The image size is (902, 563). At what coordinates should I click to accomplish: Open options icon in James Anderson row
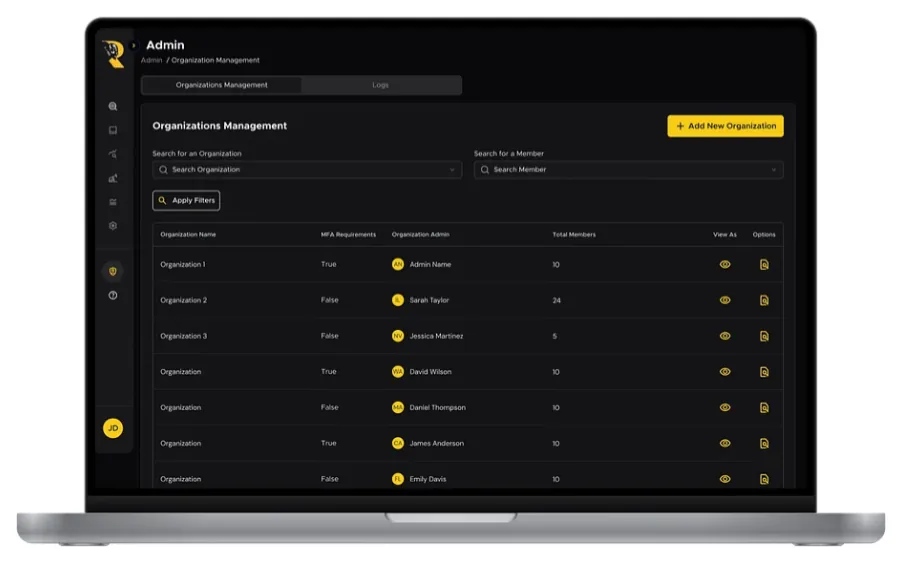coord(764,443)
